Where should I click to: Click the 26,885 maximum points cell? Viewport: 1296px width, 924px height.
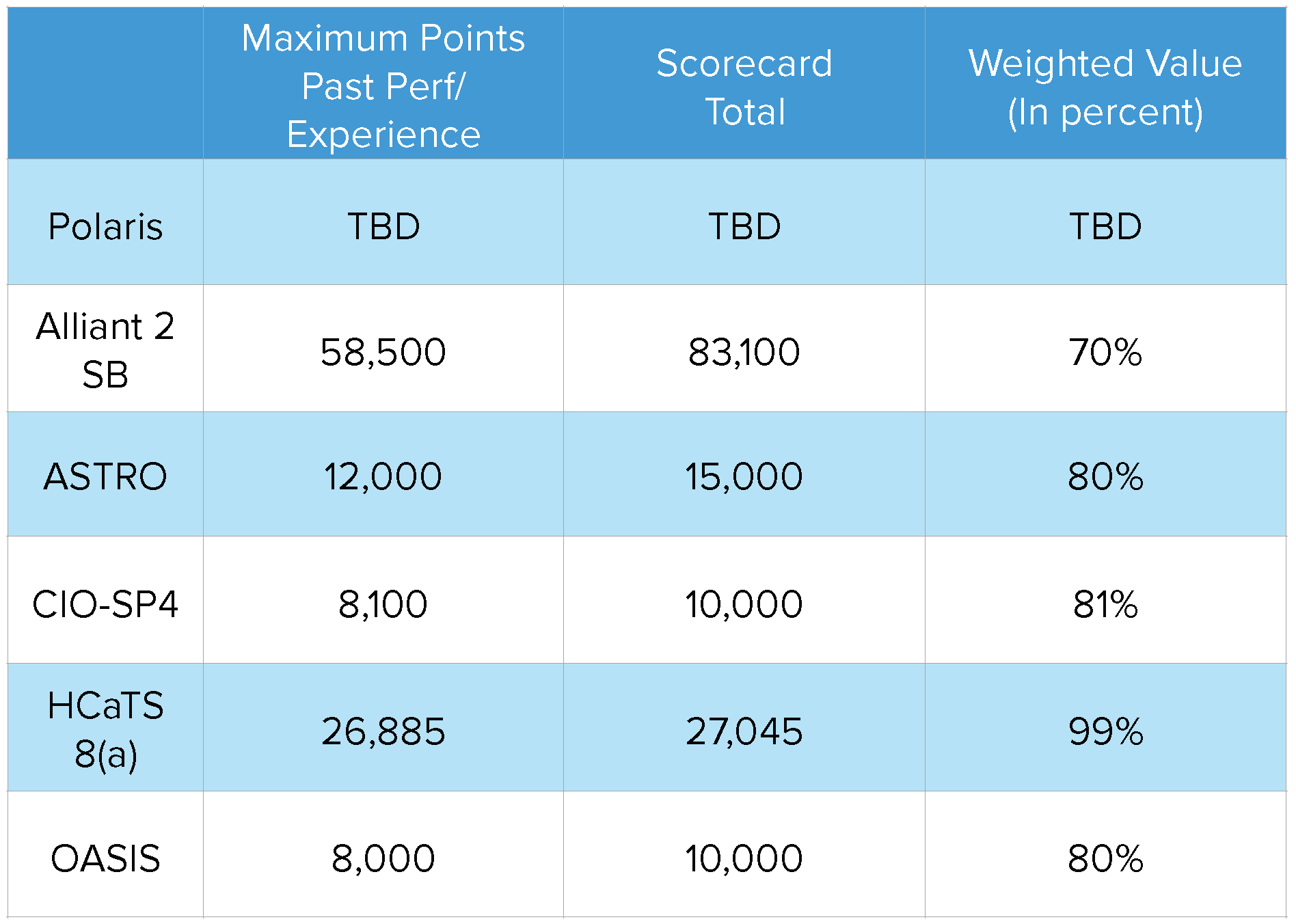click(x=383, y=731)
